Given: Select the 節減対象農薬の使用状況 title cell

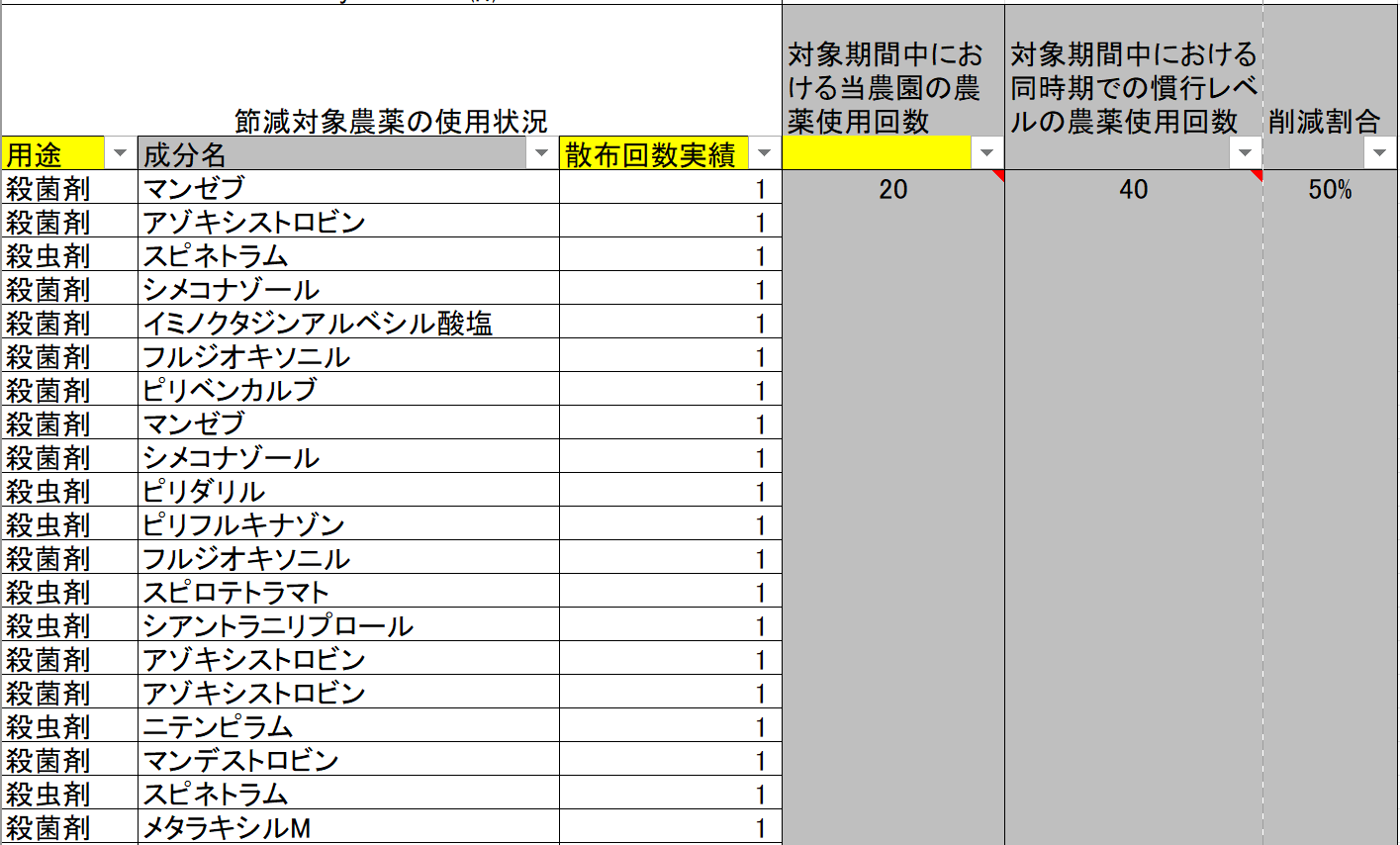Looking at the screenshot, I should (x=391, y=121).
